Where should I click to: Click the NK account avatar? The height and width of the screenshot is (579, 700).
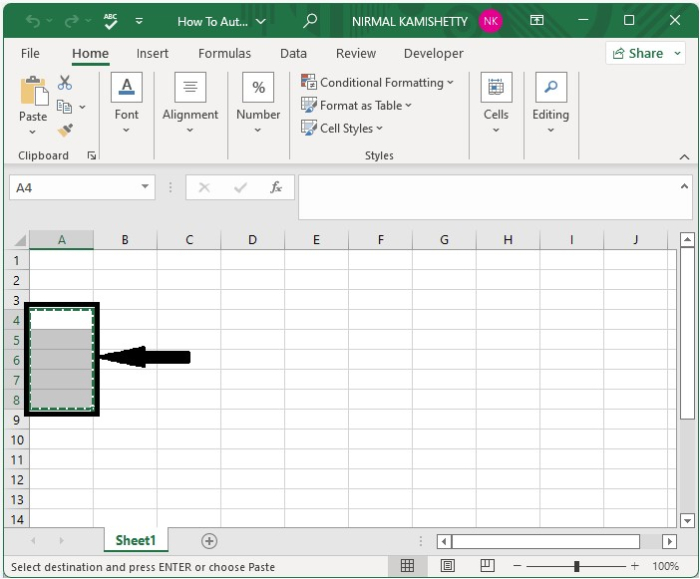coord(491,21)
